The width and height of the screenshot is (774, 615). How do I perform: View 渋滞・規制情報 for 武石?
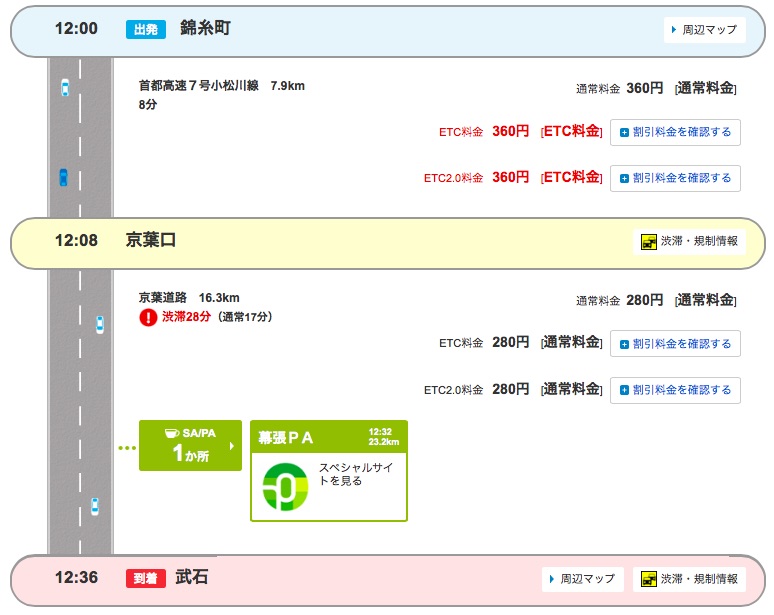click(689, 578)
